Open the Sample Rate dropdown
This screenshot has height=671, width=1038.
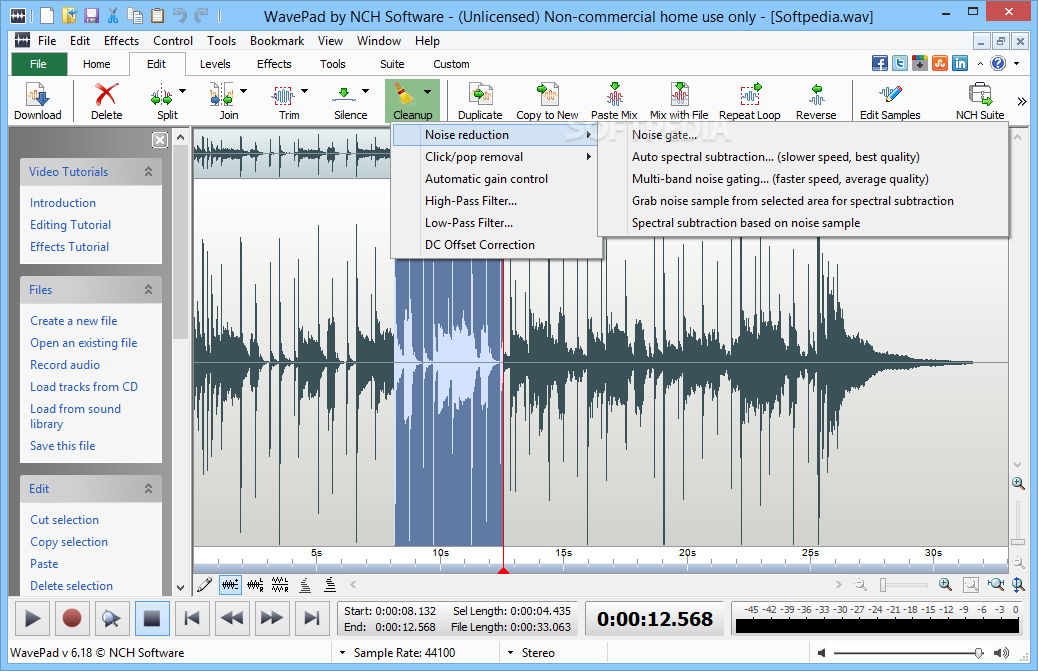point(342,652)
